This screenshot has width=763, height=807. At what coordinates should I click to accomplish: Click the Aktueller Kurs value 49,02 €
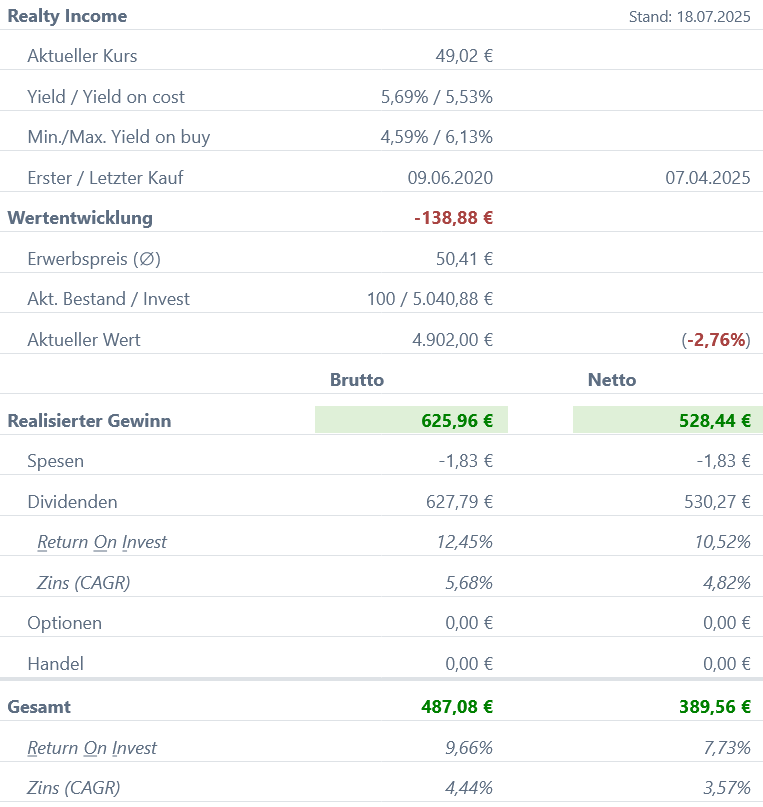point(464,56)
